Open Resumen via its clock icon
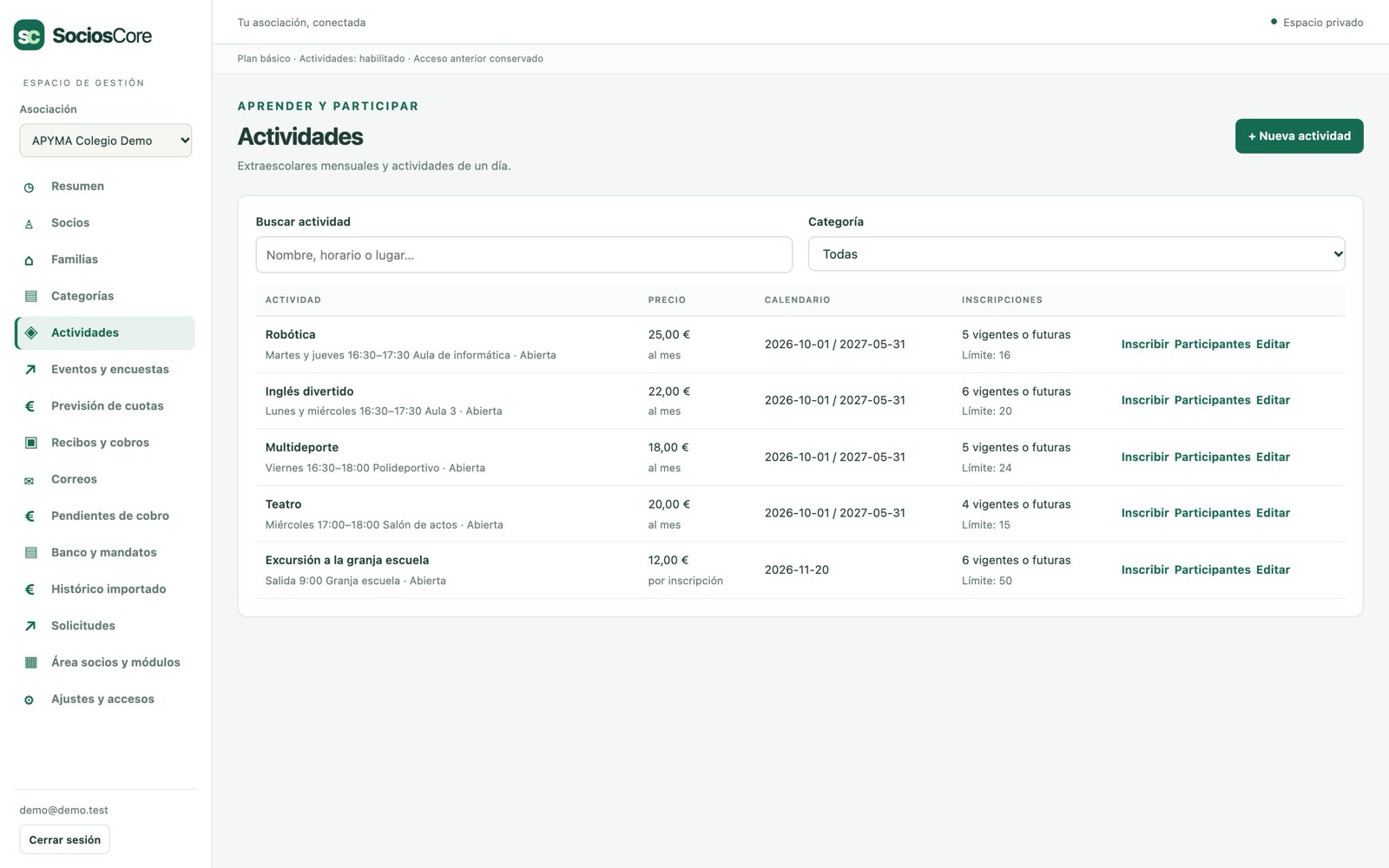This screenshot has width=1389, height=868. [x=30, y=187]
